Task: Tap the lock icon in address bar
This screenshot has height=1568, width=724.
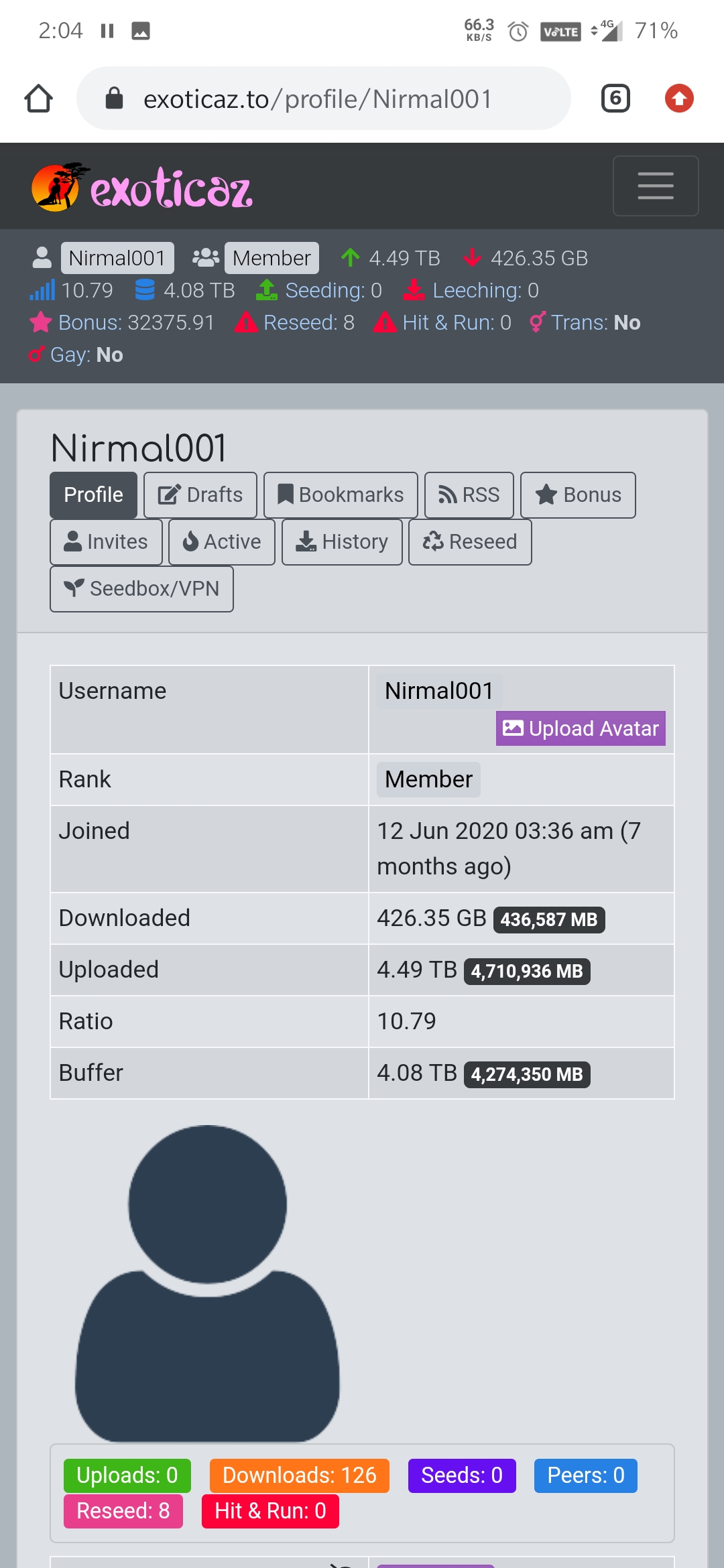Action: (115, 99)
